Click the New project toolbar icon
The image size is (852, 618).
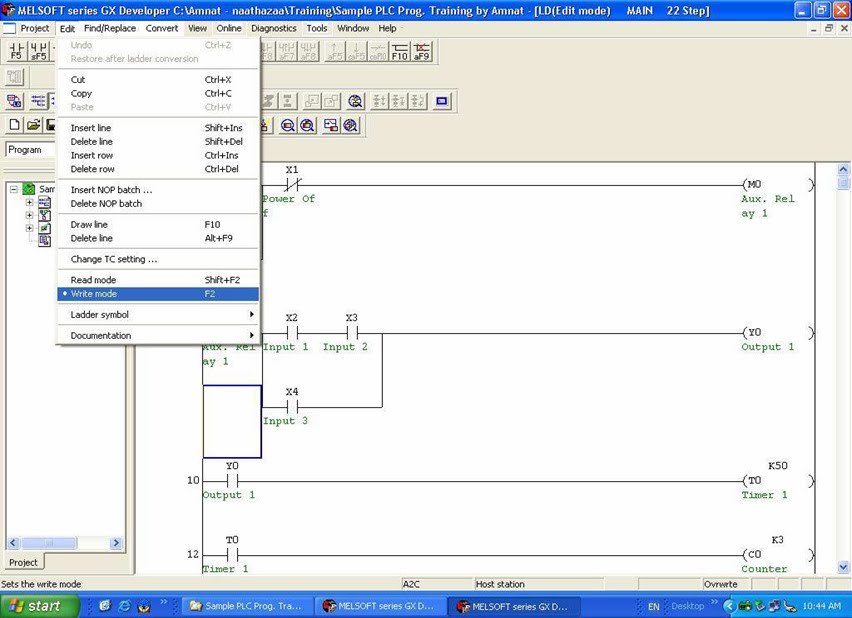click(15, 125)
